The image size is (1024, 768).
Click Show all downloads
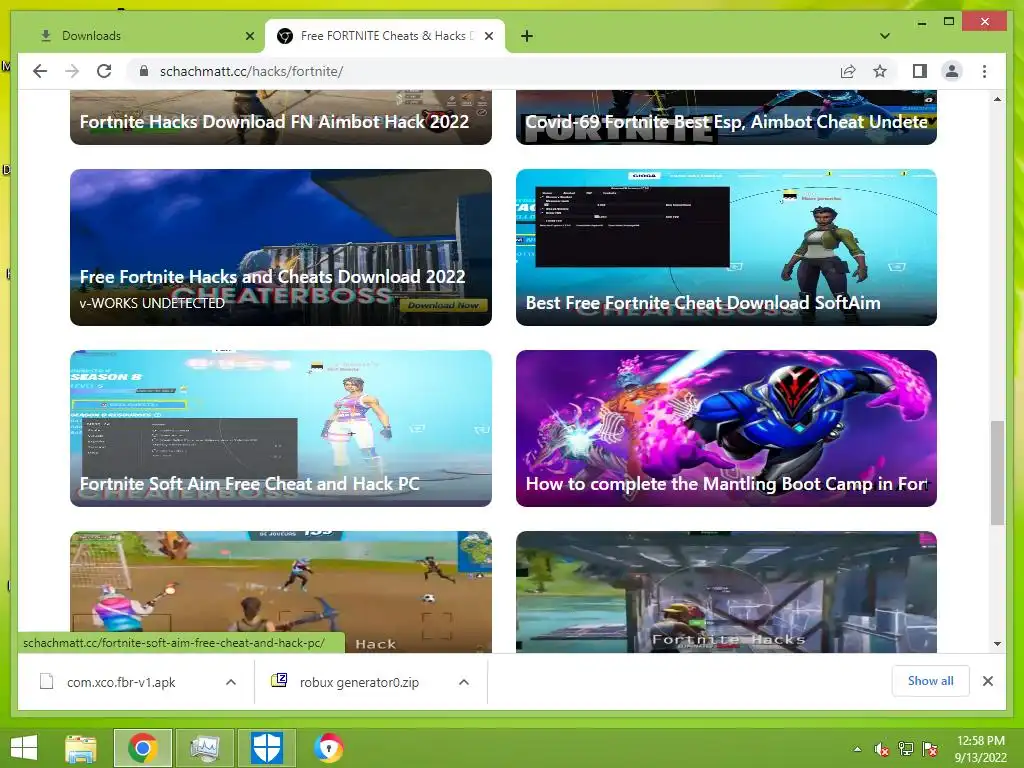click(x=930, y=681)
